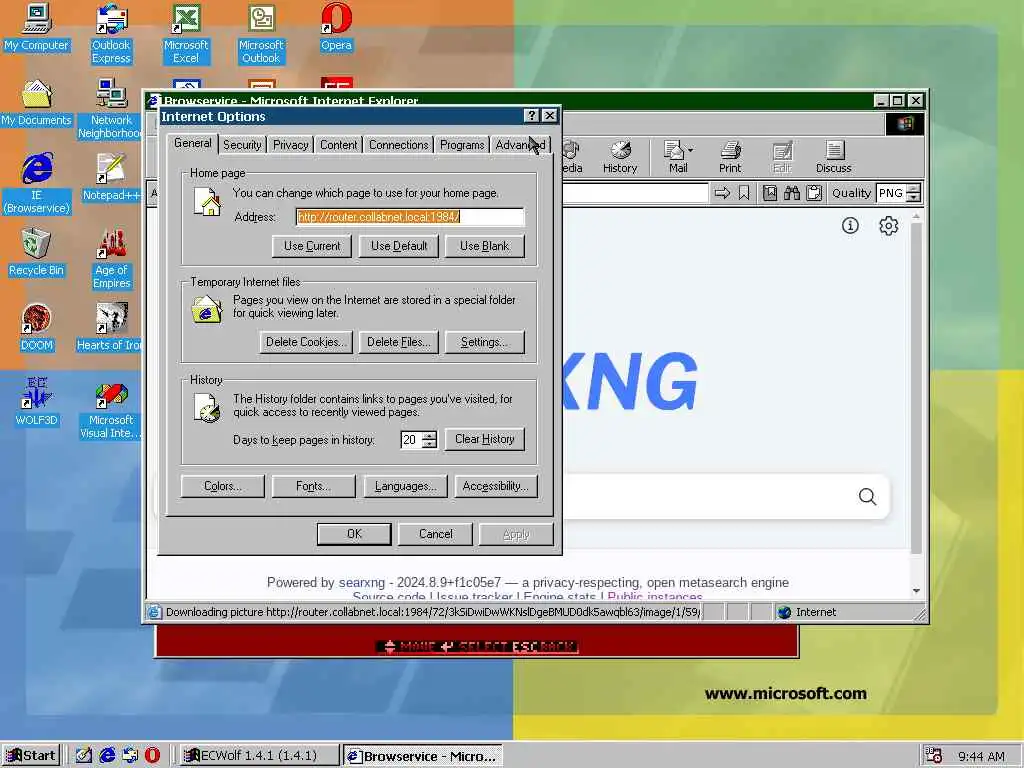The height and width of the screenshot is (768, 1024).
Task: Click Delete Cookies button
Action: pos(306,342)
